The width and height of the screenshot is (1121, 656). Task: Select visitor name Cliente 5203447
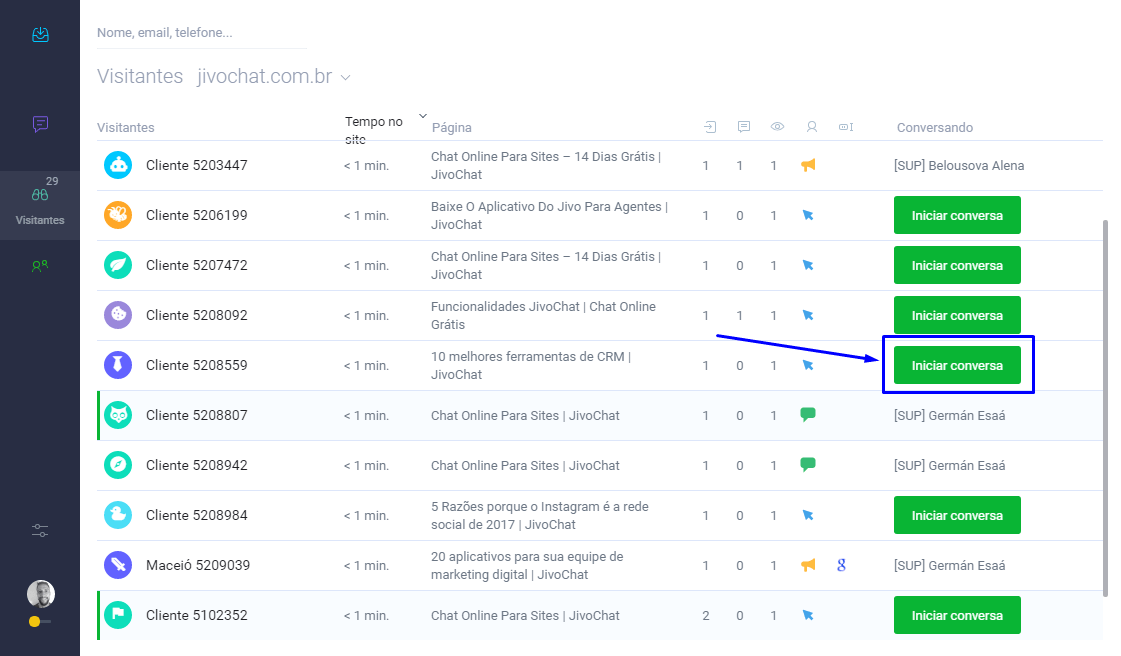pyautogui.click(x=197, y=165)
